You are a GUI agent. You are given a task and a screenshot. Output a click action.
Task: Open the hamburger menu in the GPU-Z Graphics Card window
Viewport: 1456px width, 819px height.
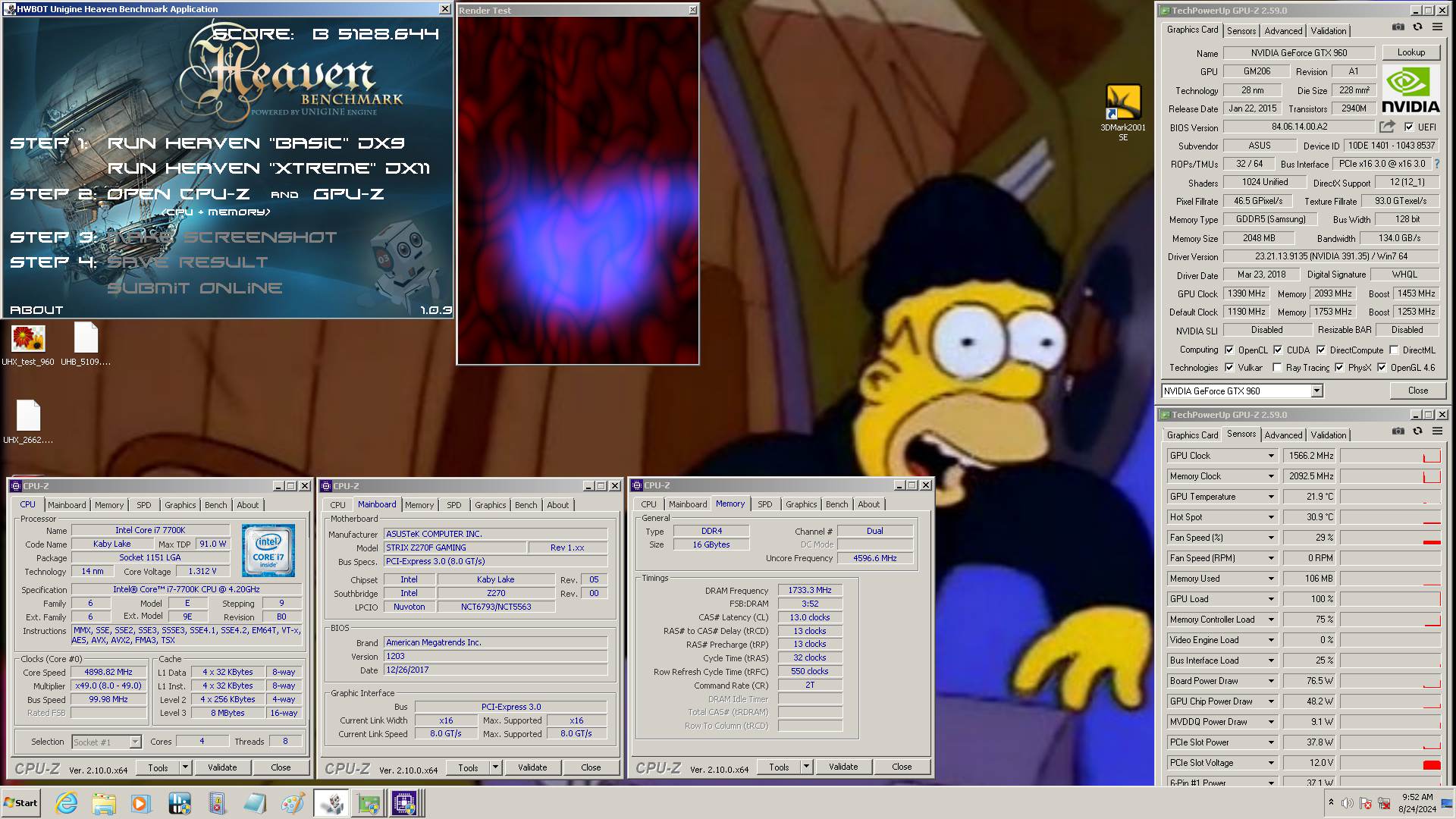click(1437, 27)
